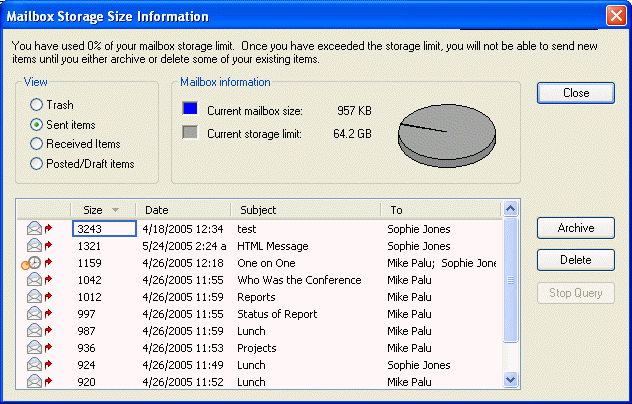Choose the Posted/Draft items view

click(37, 164)
